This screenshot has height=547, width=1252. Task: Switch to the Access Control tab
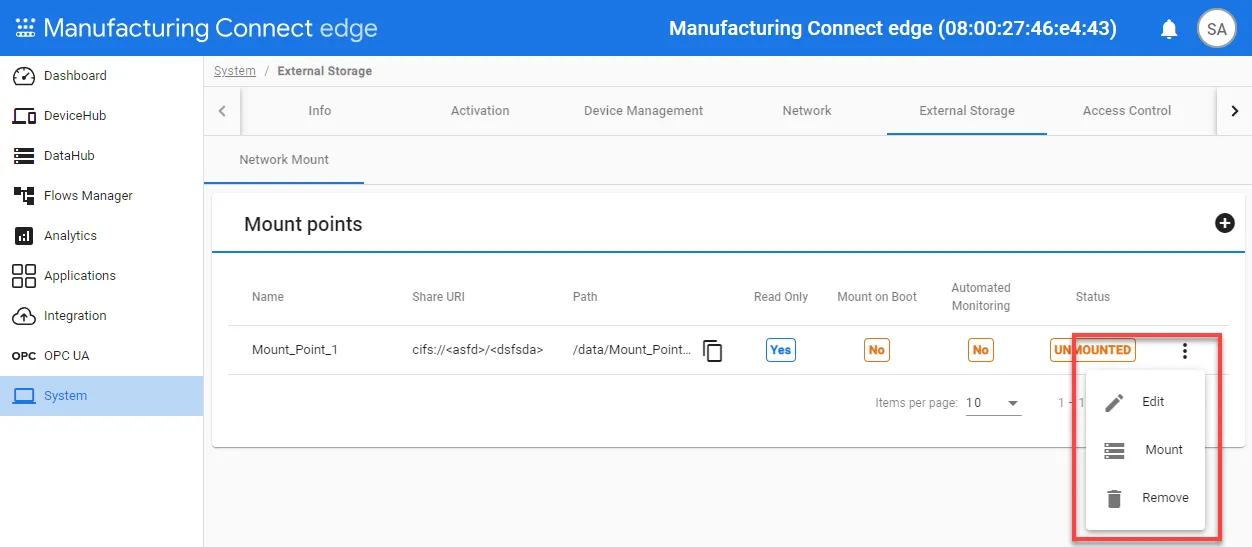click(x=1127, y=111)
